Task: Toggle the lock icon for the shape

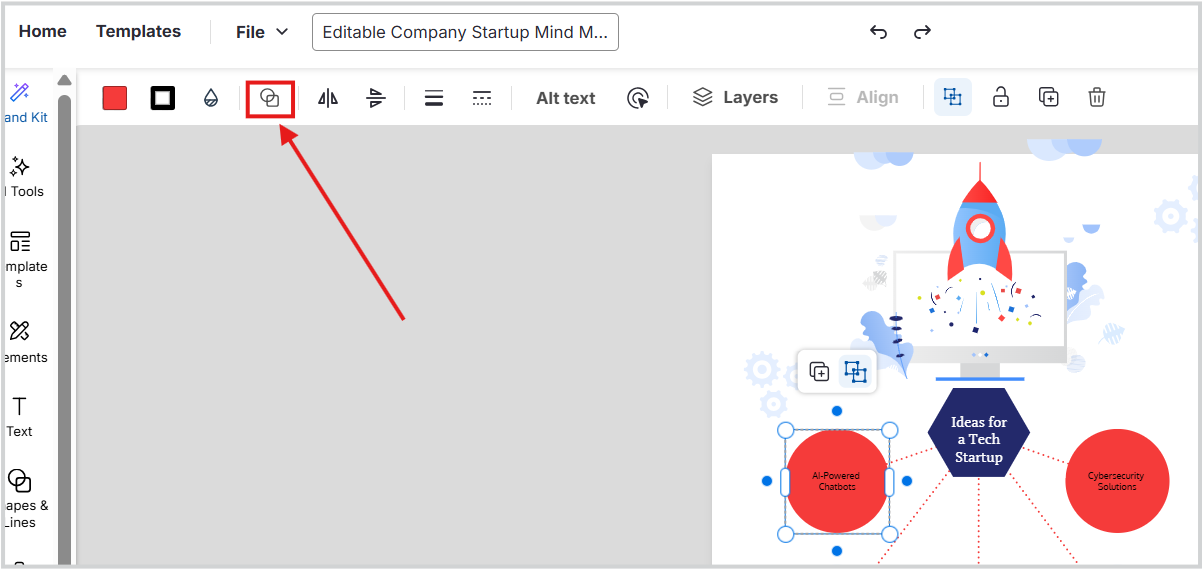Action: pos(1000,97)
